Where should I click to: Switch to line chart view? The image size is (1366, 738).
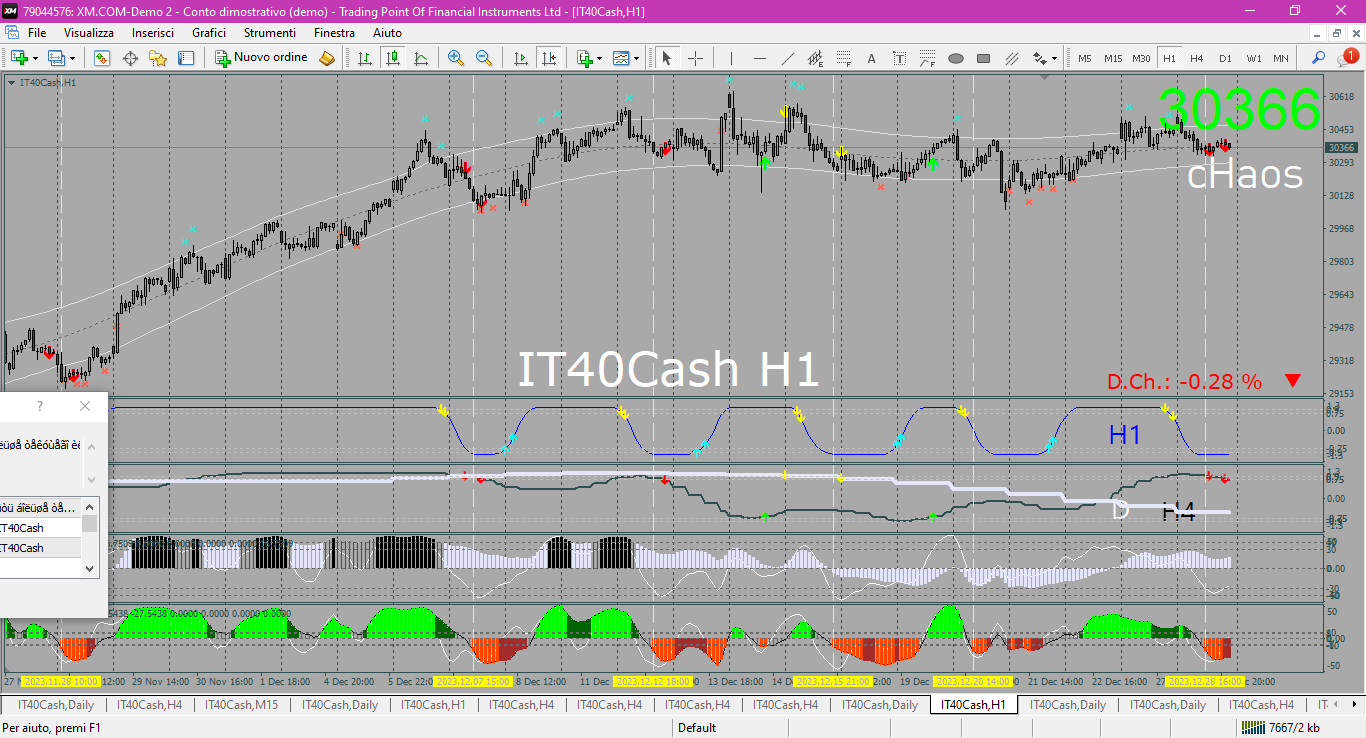[x=421, y=58]
